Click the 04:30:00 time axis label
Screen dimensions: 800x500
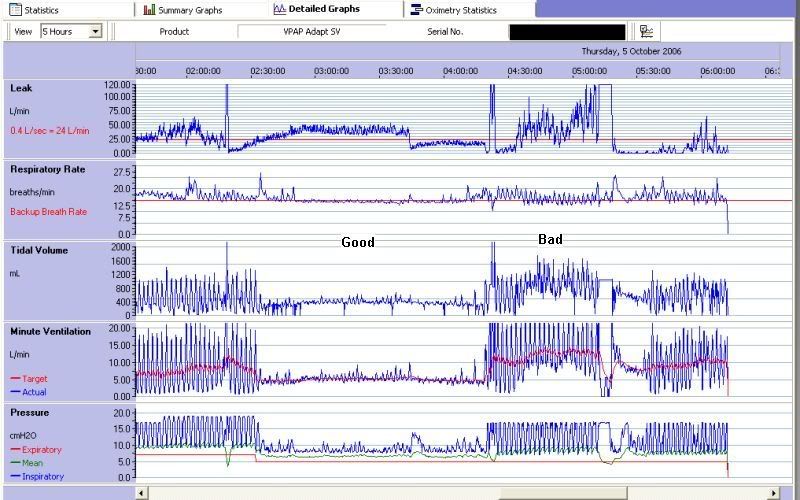pos(524,71)
